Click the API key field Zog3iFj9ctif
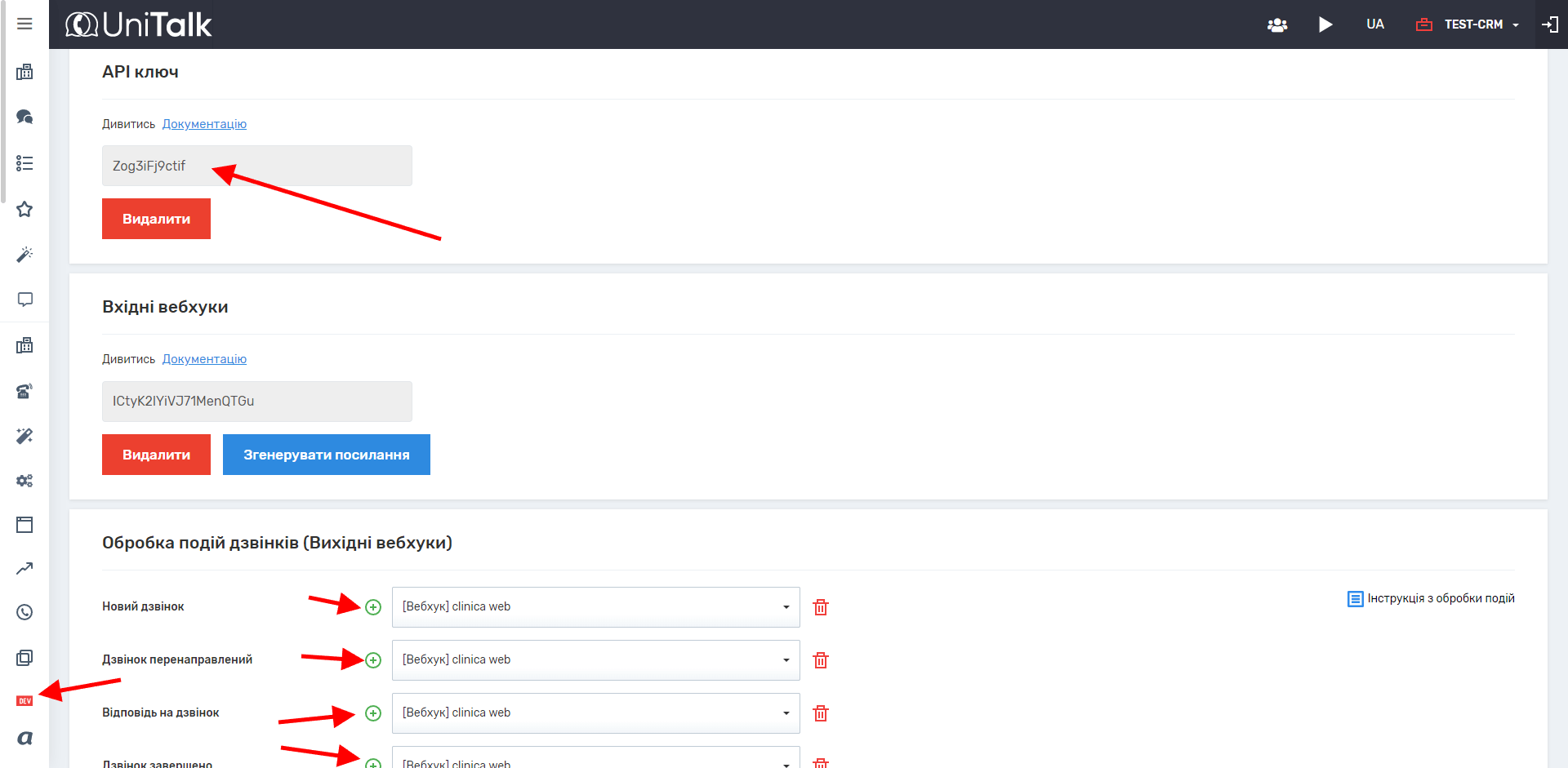Viewport: 1568px width, 768px height. tap(257, 166)
